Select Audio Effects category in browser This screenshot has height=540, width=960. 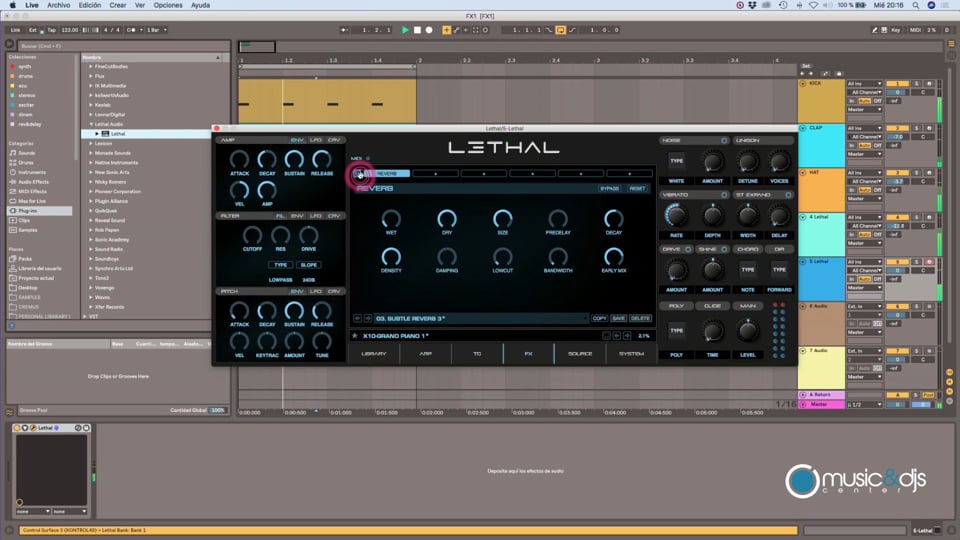pyautogui.click(x=33, y=182)
